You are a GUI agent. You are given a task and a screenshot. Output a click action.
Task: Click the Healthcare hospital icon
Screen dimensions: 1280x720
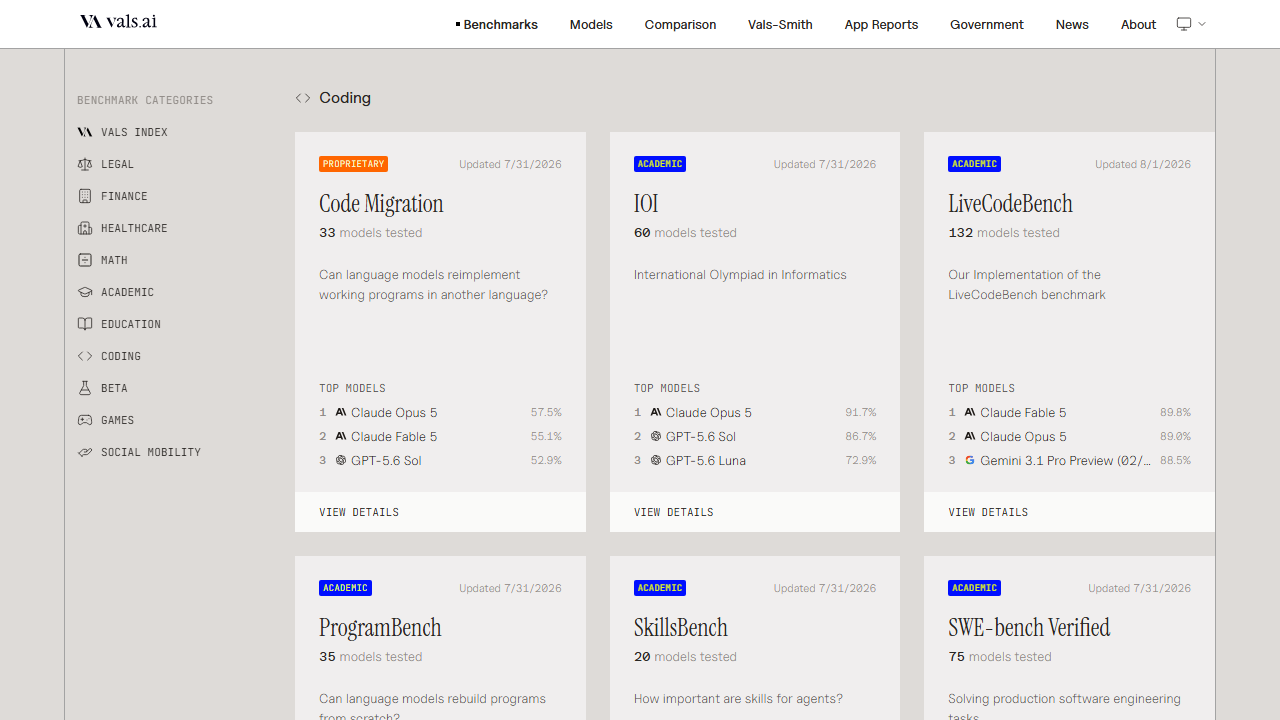[x=85, y=228]
